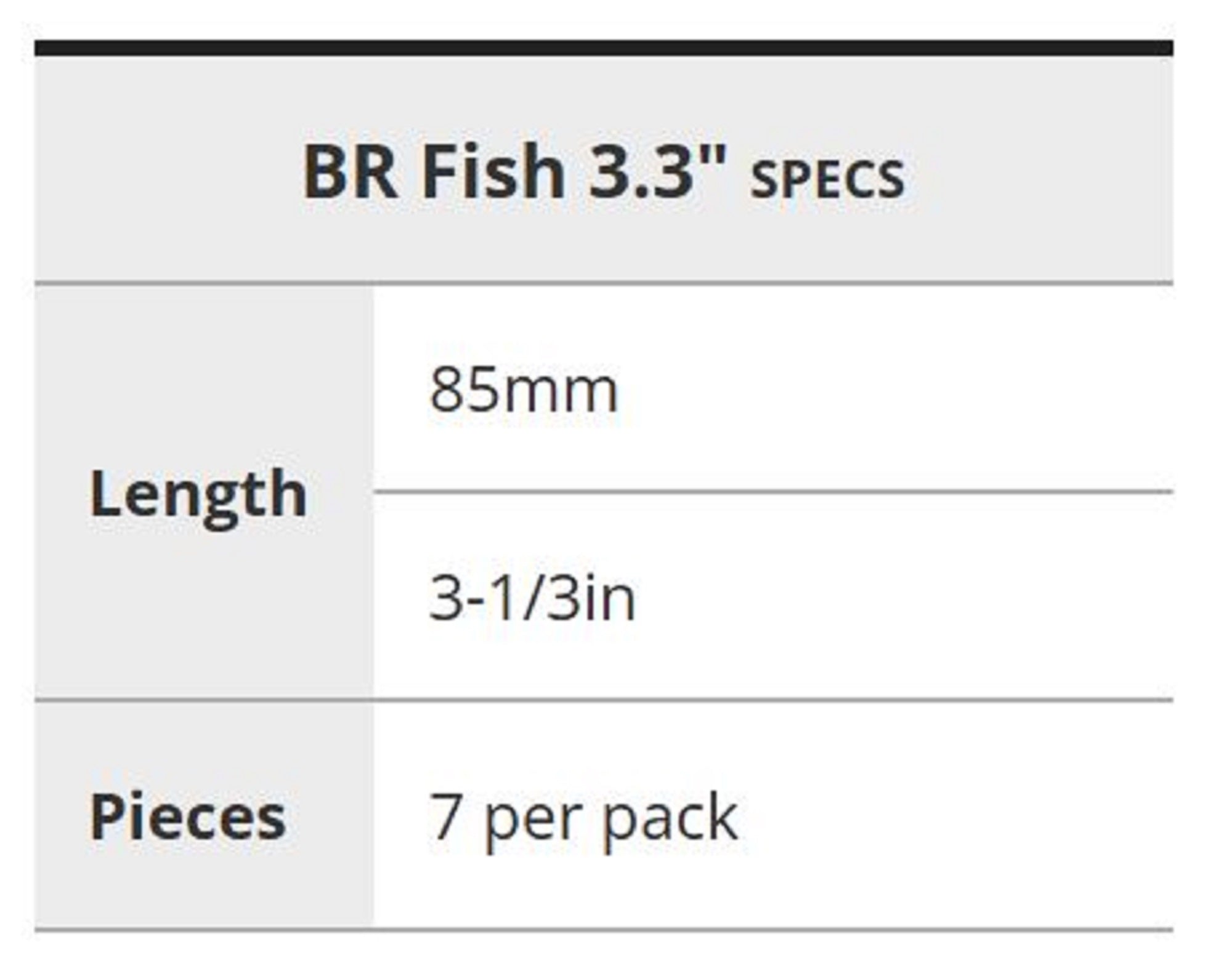The width and height of the screenshot is (1232, 962).
Task: Click the divider line above the Pieces row
Action: [603, 700]
